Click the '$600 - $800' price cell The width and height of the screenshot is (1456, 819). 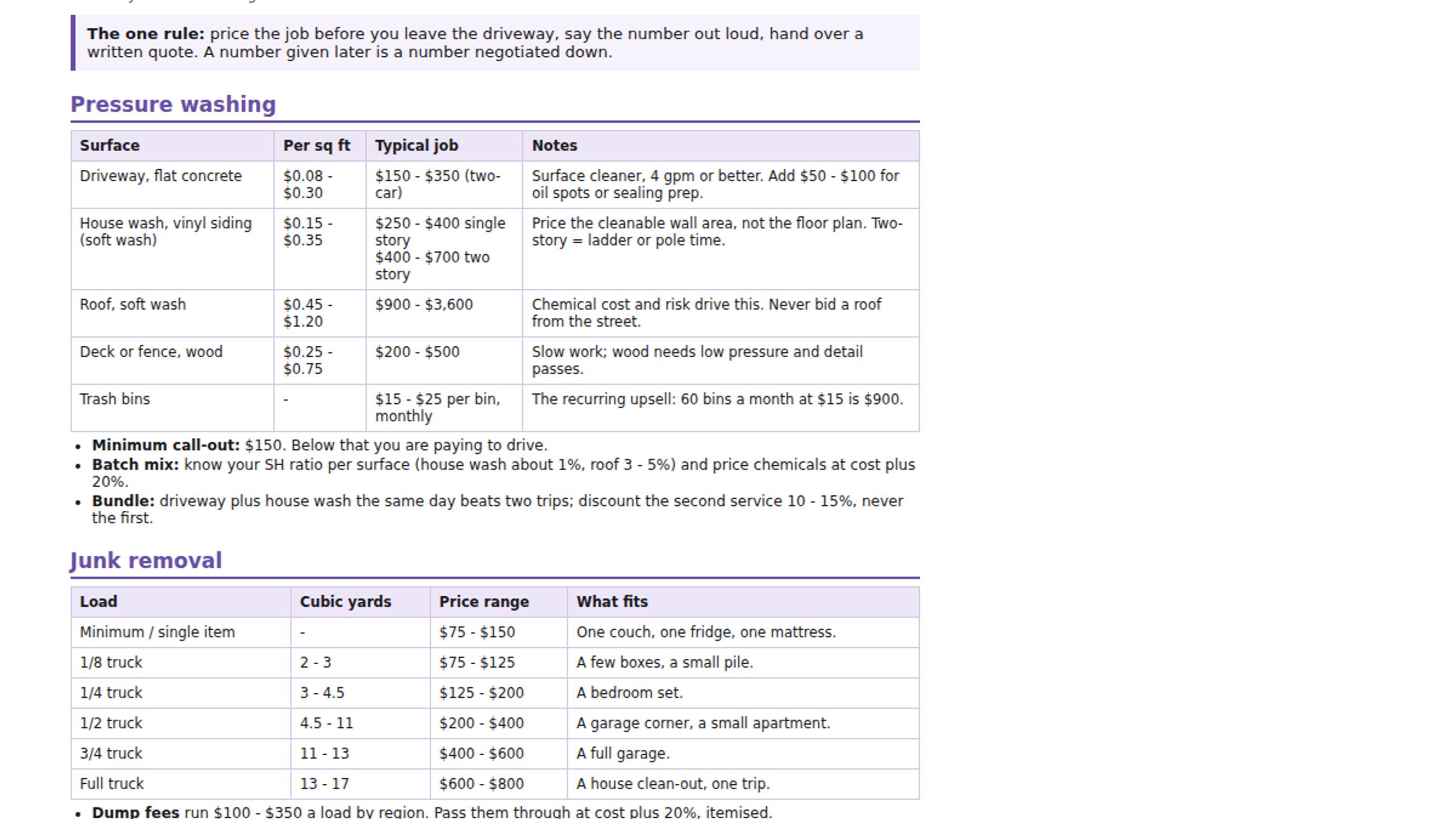499,784
